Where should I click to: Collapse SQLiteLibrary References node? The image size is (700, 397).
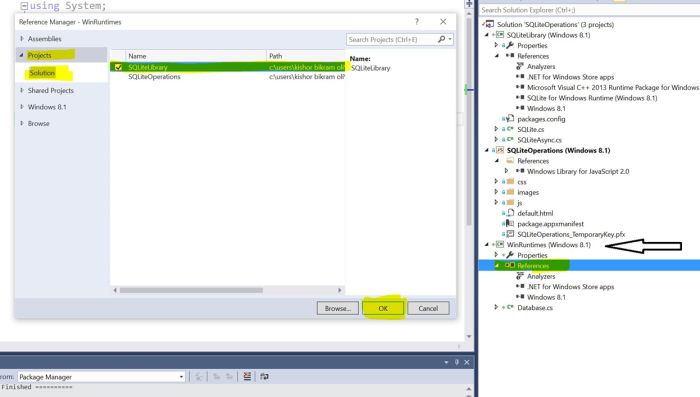[496, 56]
